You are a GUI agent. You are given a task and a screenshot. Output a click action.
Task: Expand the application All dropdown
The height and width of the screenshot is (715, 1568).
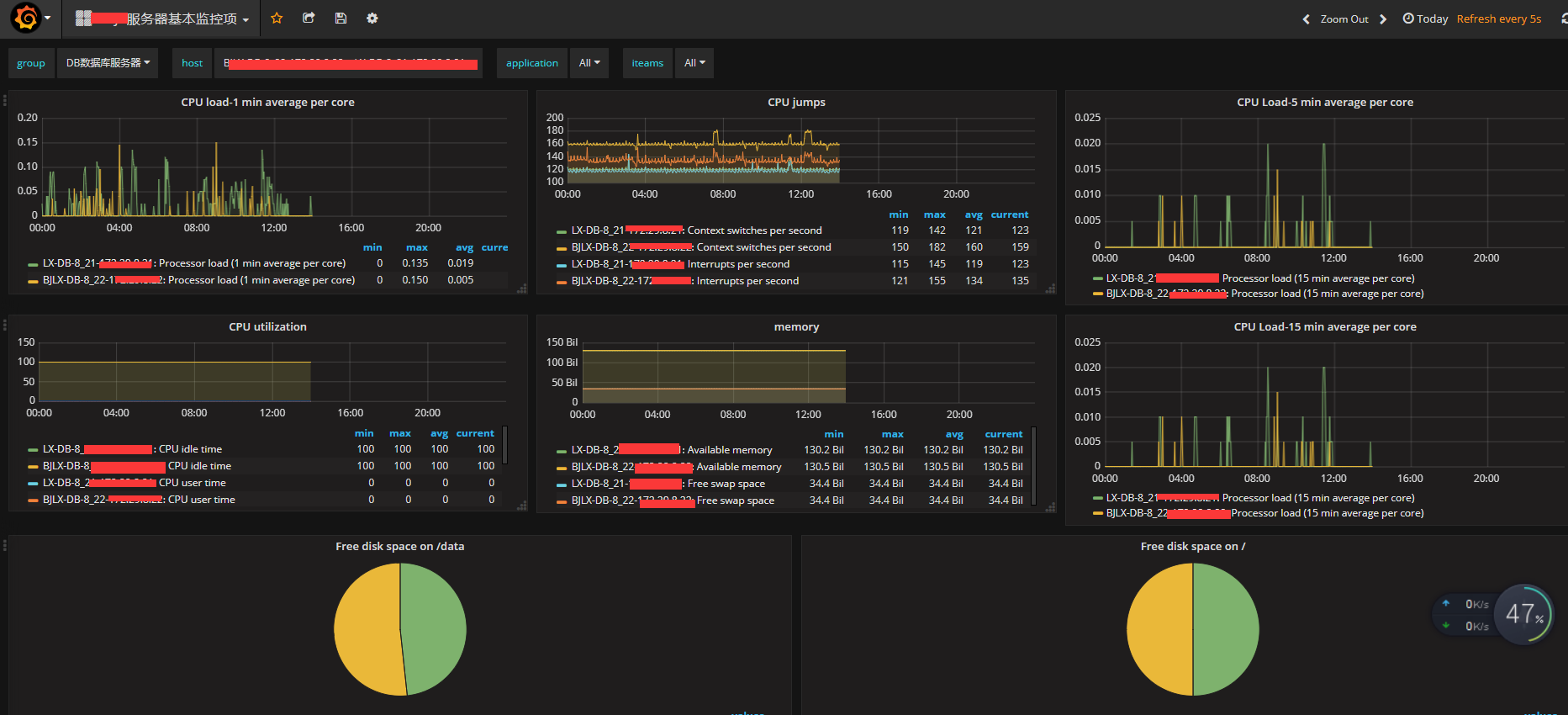point(589,63)
